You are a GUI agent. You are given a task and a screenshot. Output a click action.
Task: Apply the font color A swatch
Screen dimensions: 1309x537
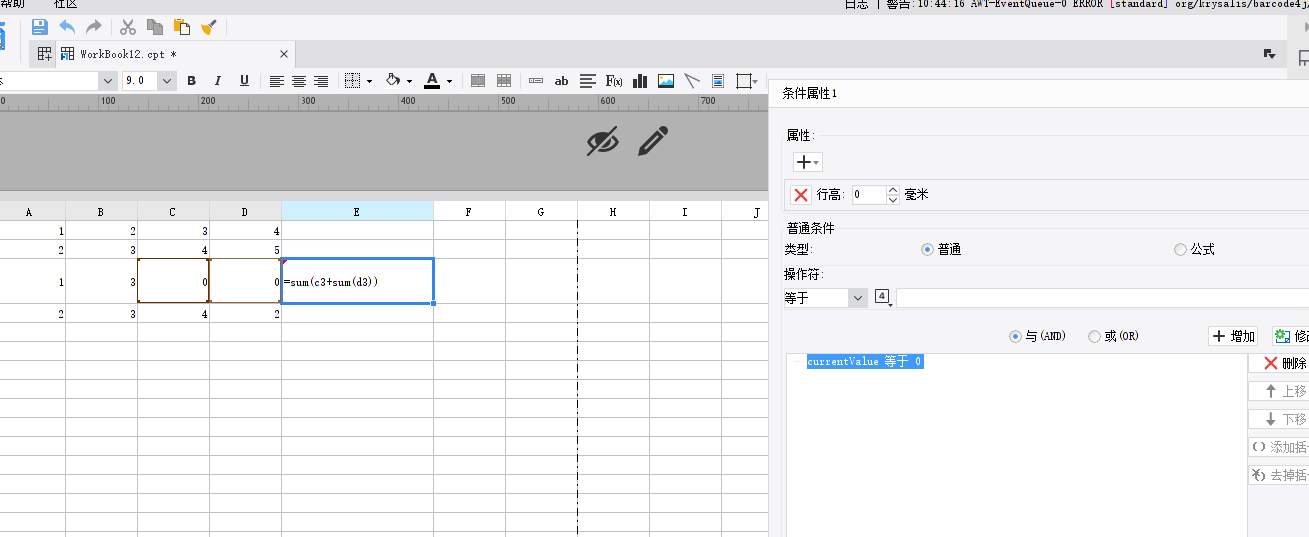point(432,81)
